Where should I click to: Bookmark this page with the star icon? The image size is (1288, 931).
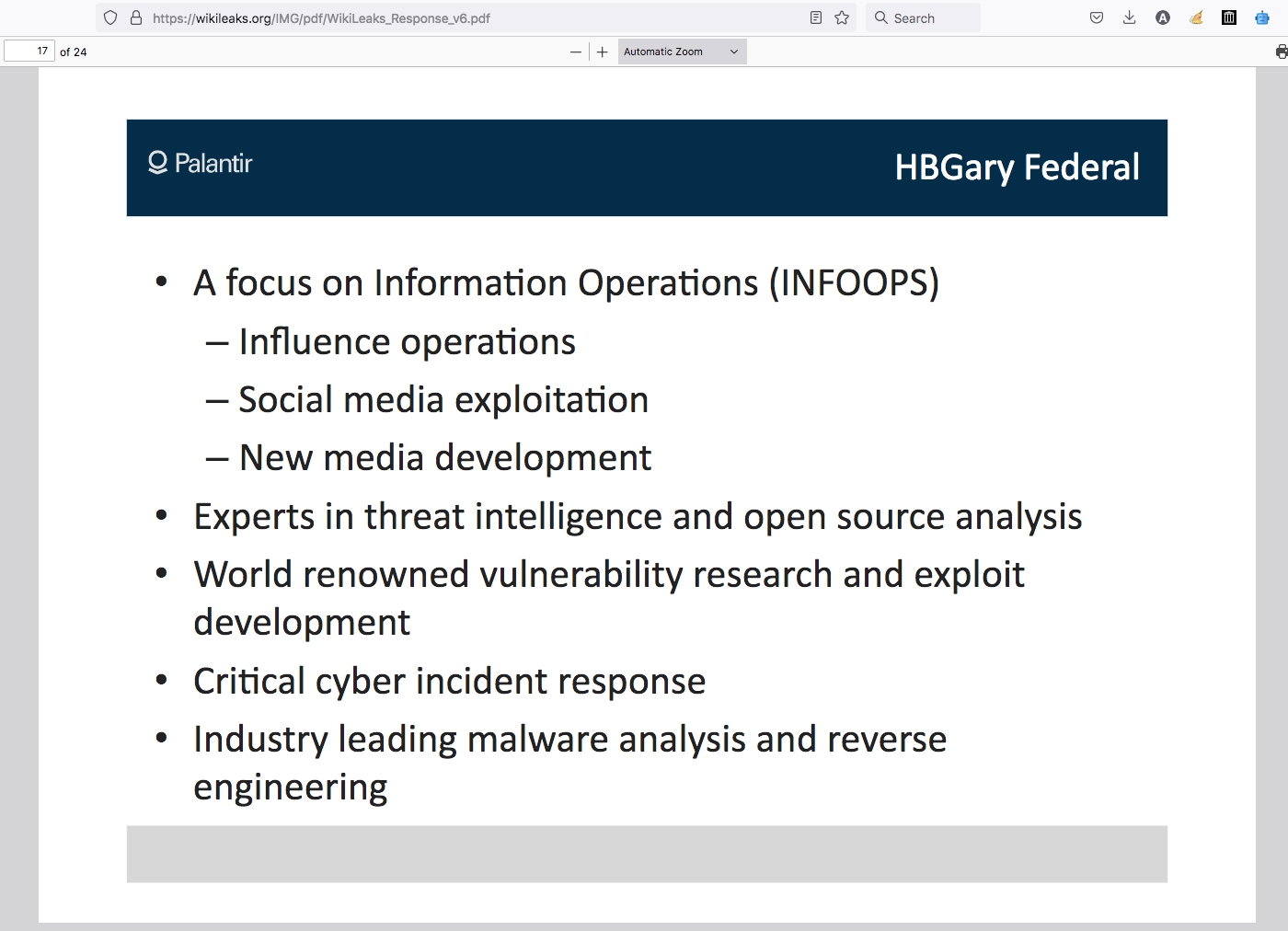842,17
